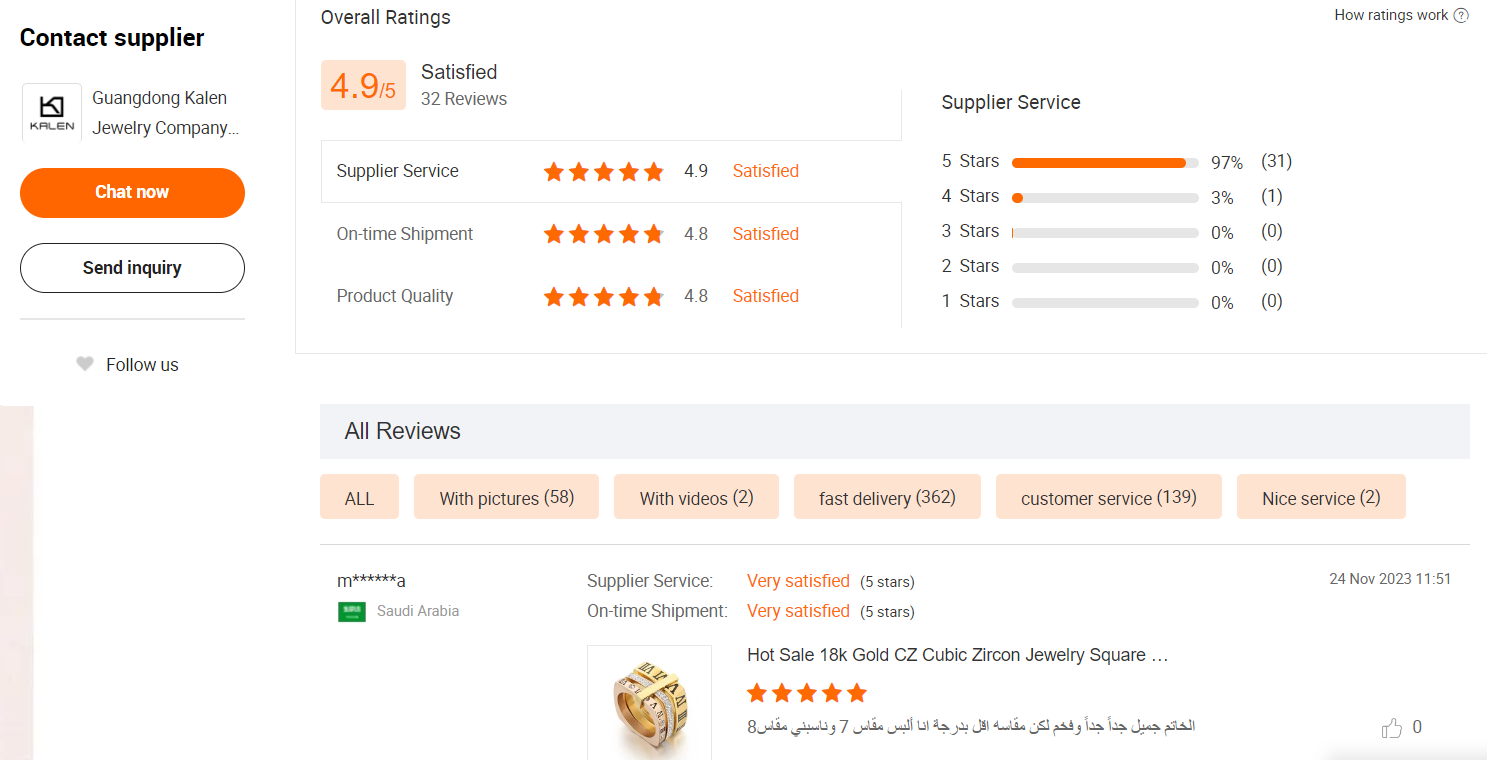Click the thumbs-up icon on the review
1487x760 pixels.
click(x=1391, y=728)
